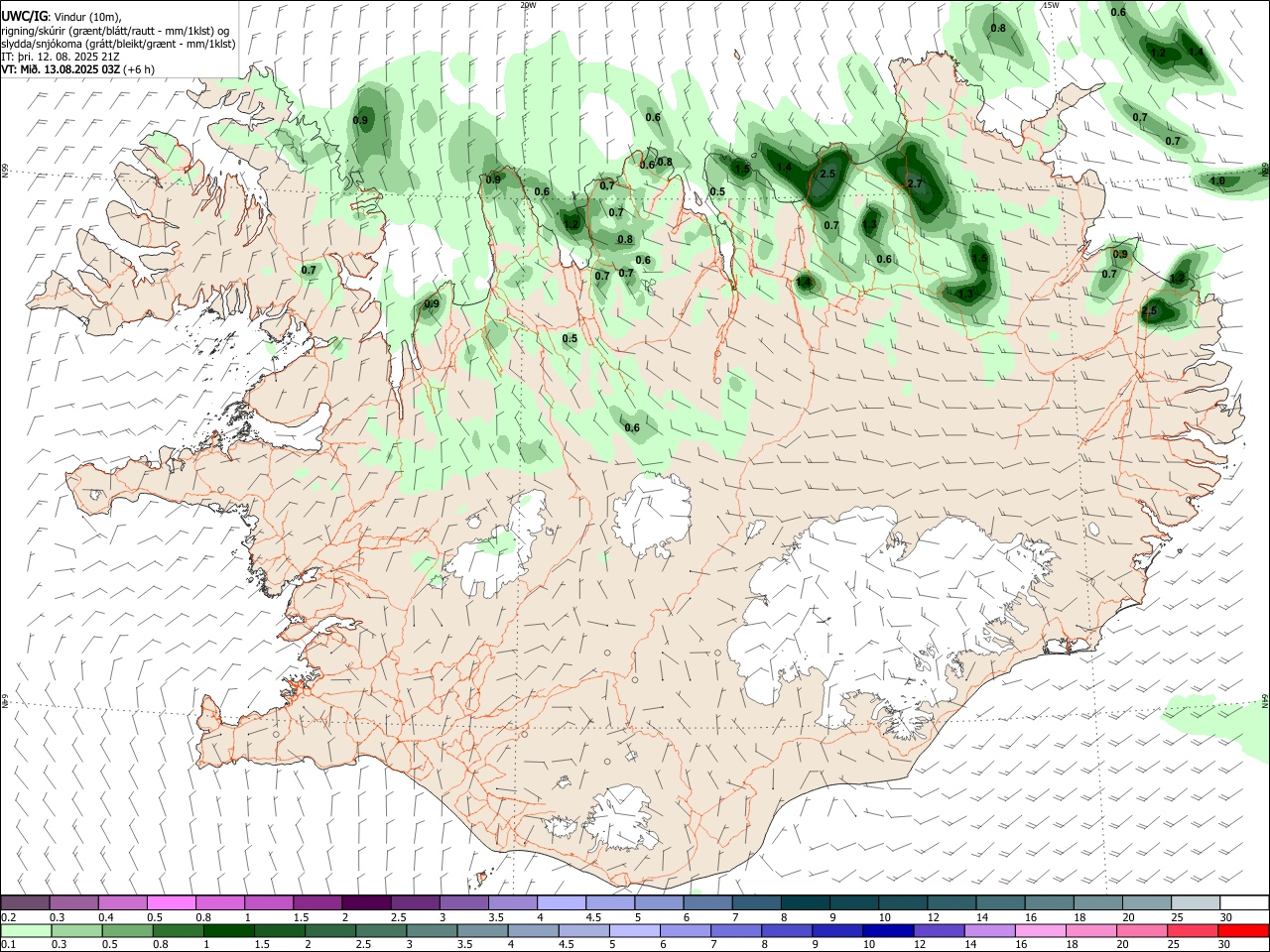The width and height of the screenshot is (1270, 952).
Task: Click the 'slydda/snjókoma (grátt/bleikt/grænt' header line
Action: coord(118,44)
